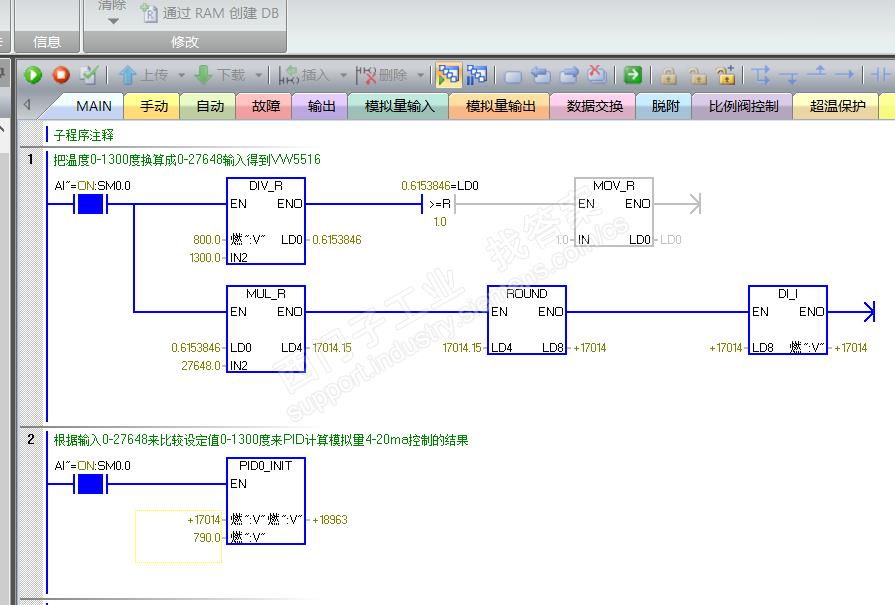
Task: Toggle the highlighted program status monitoring icon
Action: (449, 75)
